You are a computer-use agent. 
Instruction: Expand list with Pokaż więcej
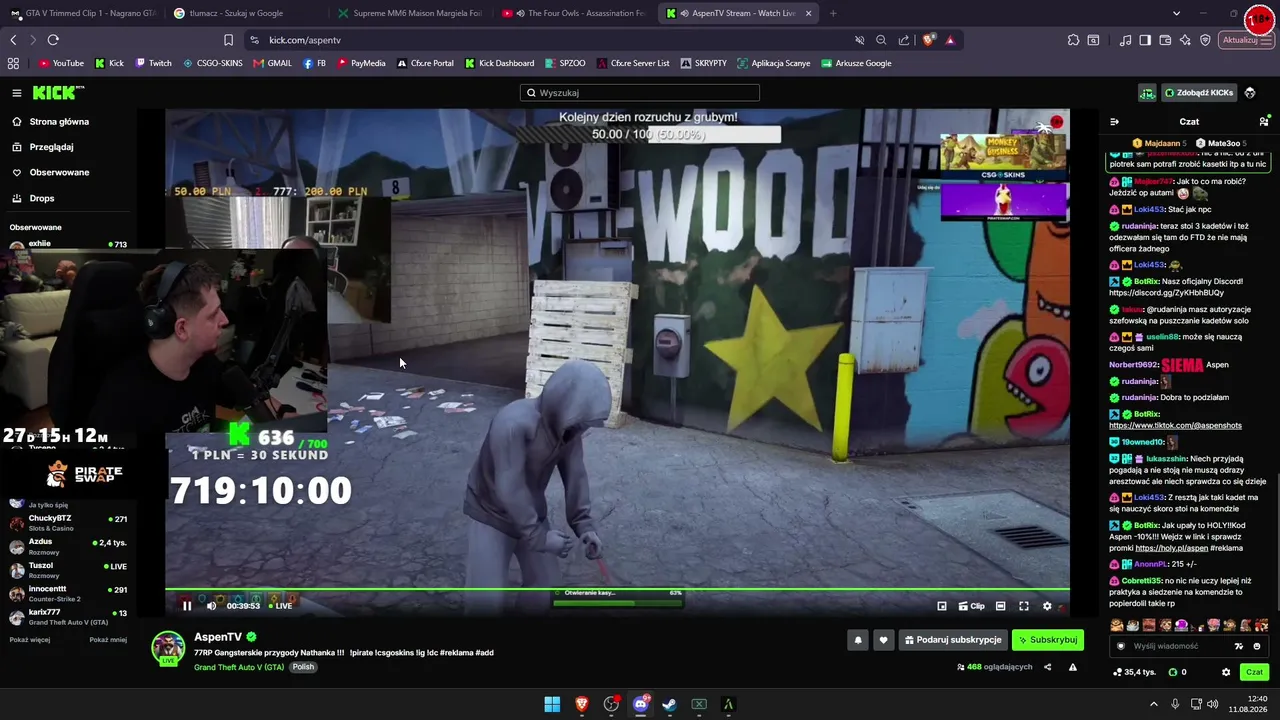[30, 640]
